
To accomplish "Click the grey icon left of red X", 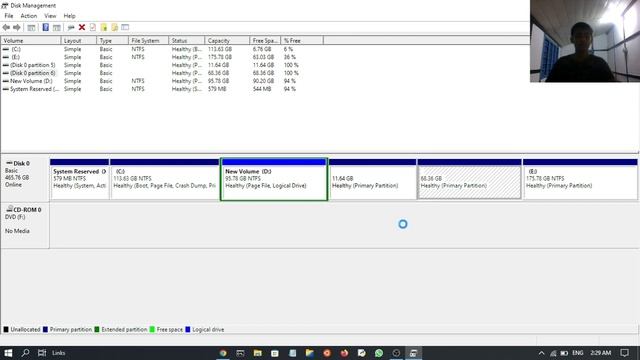I will click(x=71, y=27).
